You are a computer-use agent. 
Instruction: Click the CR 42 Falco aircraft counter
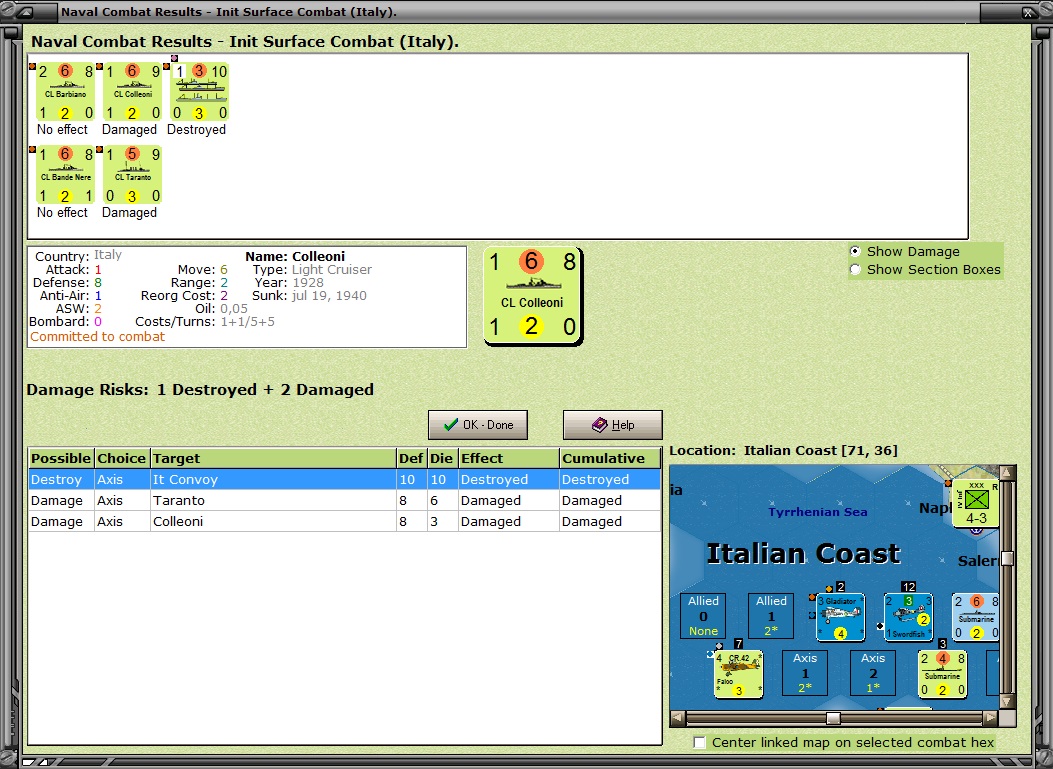coord(738,674)
